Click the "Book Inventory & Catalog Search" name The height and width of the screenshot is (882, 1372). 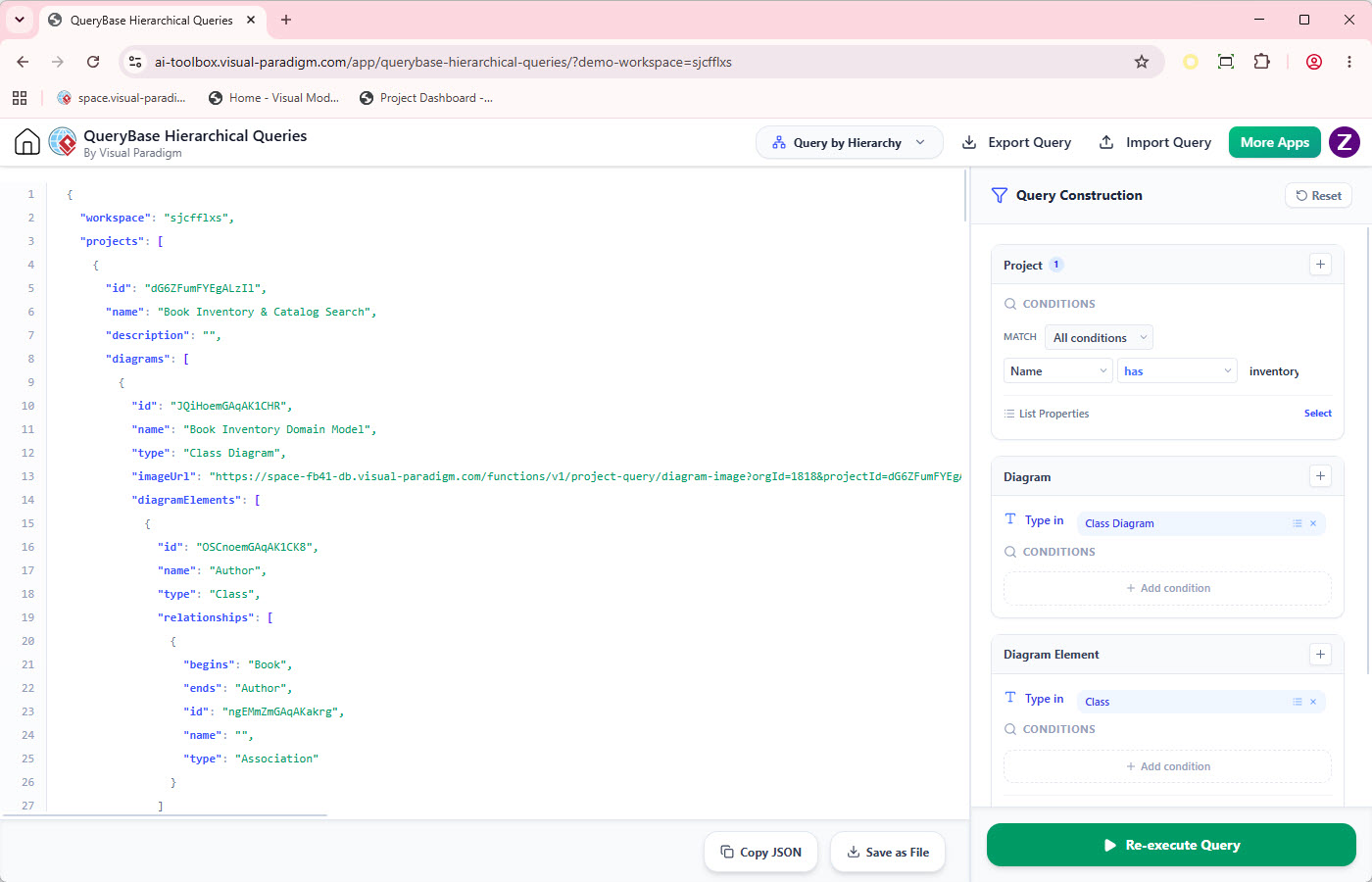[264, 312]
